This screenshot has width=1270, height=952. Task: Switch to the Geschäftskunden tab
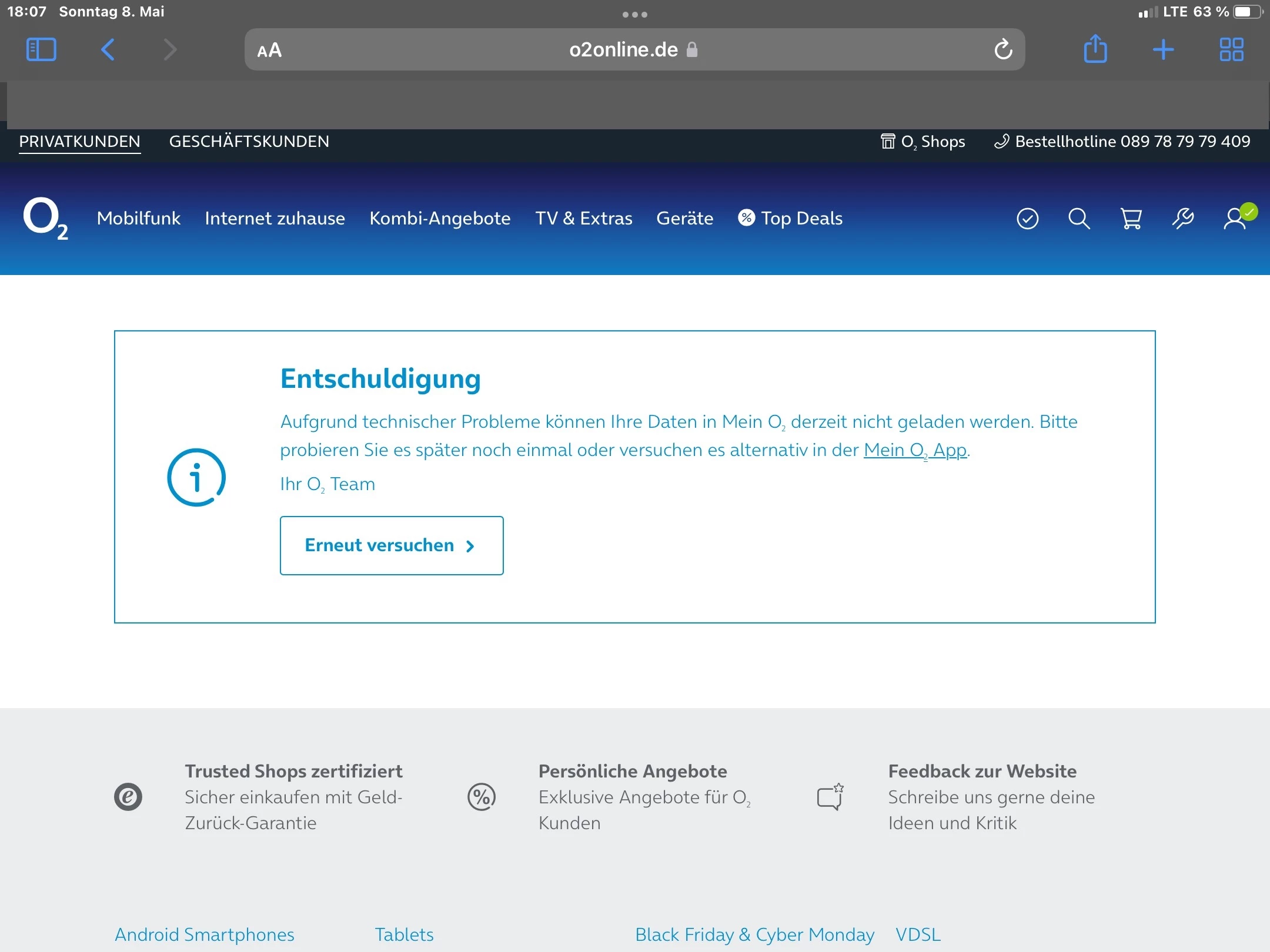pyautogui.click(x=249, y=142)
